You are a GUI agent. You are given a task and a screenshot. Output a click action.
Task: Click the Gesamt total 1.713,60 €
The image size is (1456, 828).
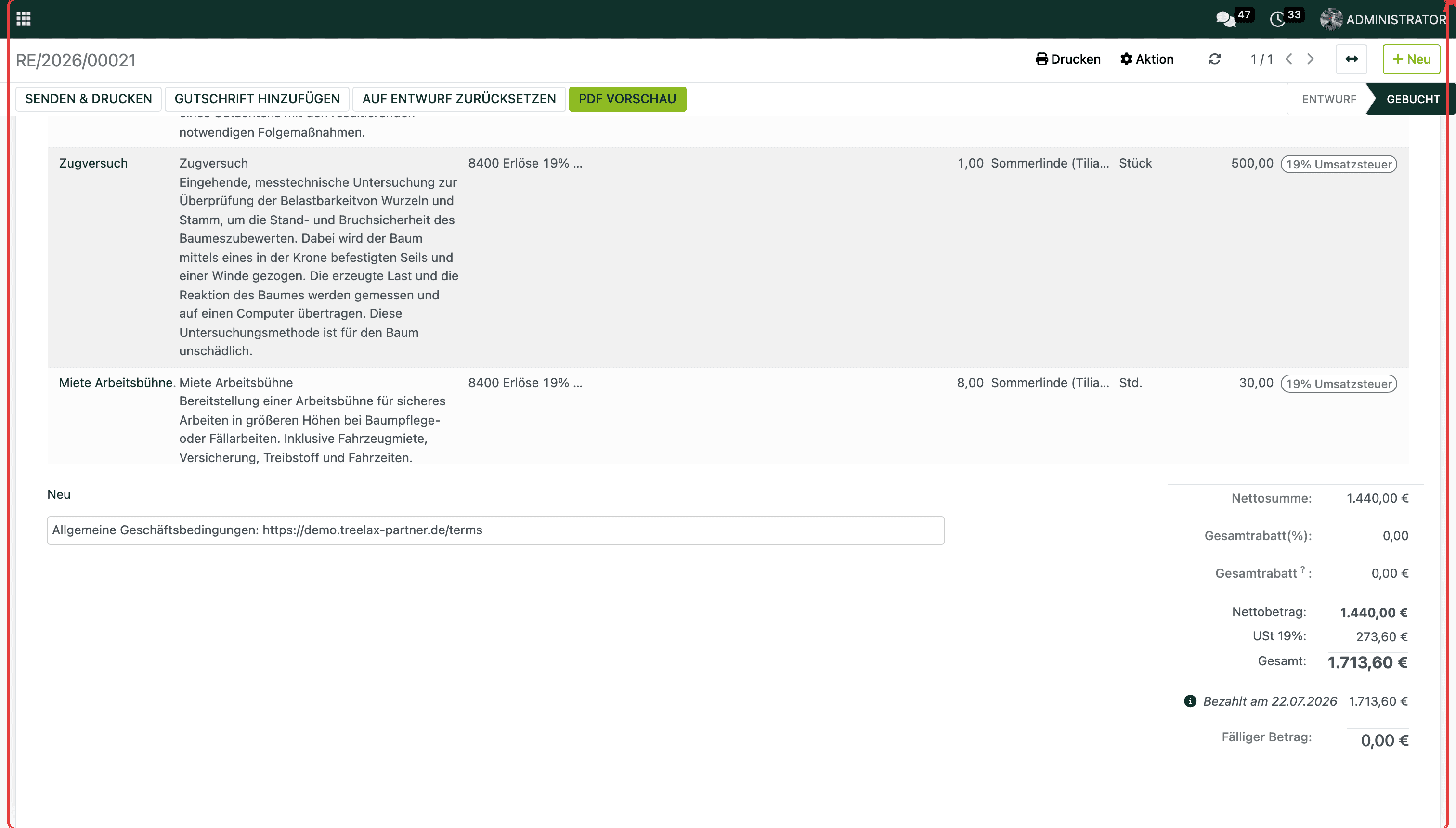click(x=1367, y=662)
